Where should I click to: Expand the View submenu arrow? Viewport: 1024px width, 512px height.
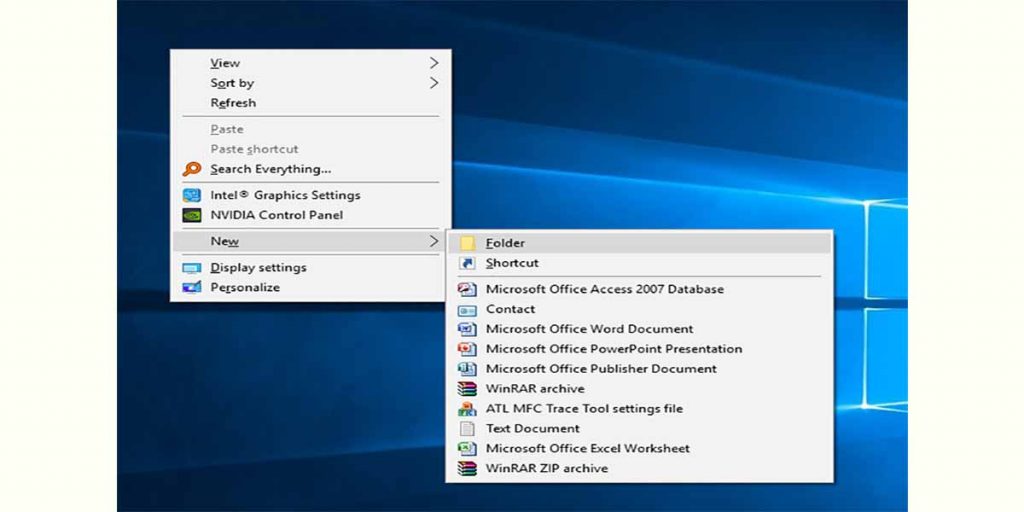434,63
